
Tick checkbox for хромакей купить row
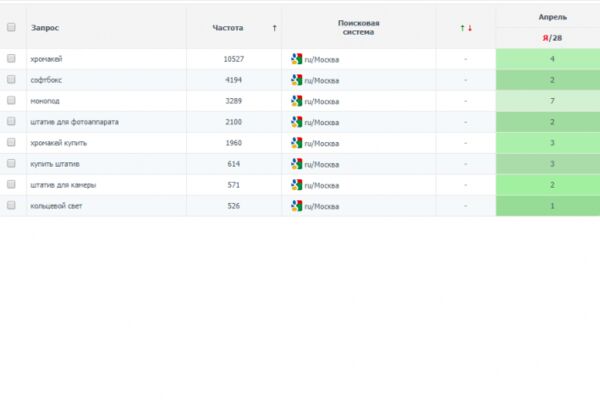[x=11, y=142]
